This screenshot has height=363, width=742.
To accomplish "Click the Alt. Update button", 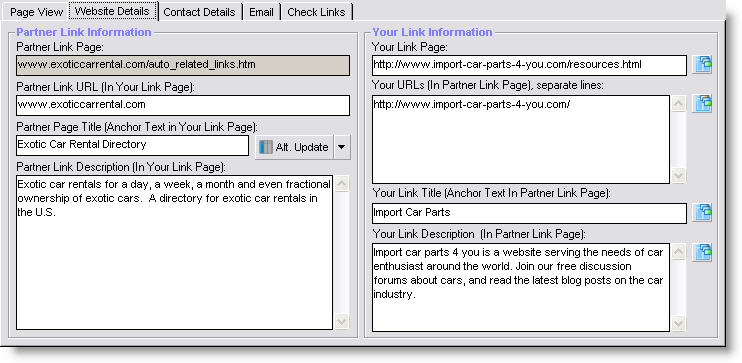I will 294,147.
